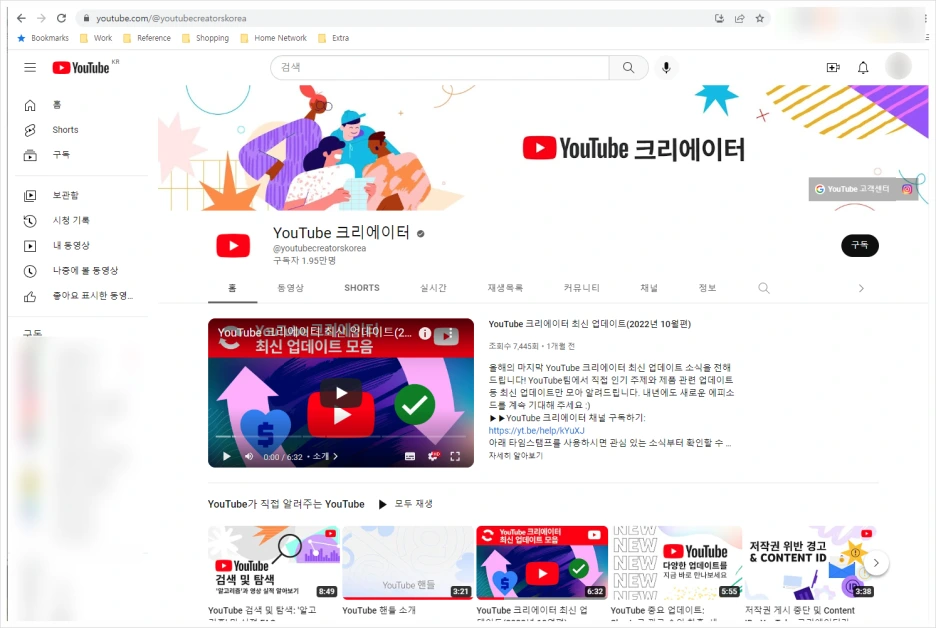936x628 pixels.
Task: Open the account avatar menu
Action: click(x=898, y=66)
